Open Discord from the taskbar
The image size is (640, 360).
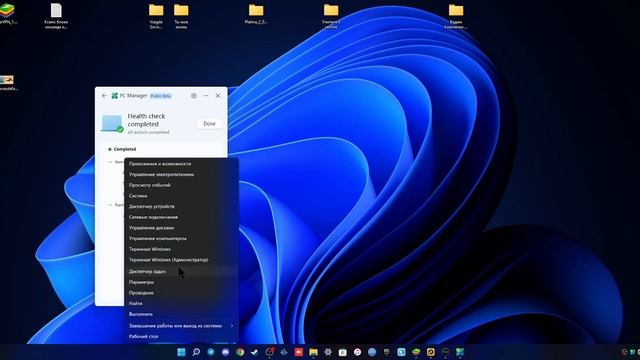tap(225, 352)
